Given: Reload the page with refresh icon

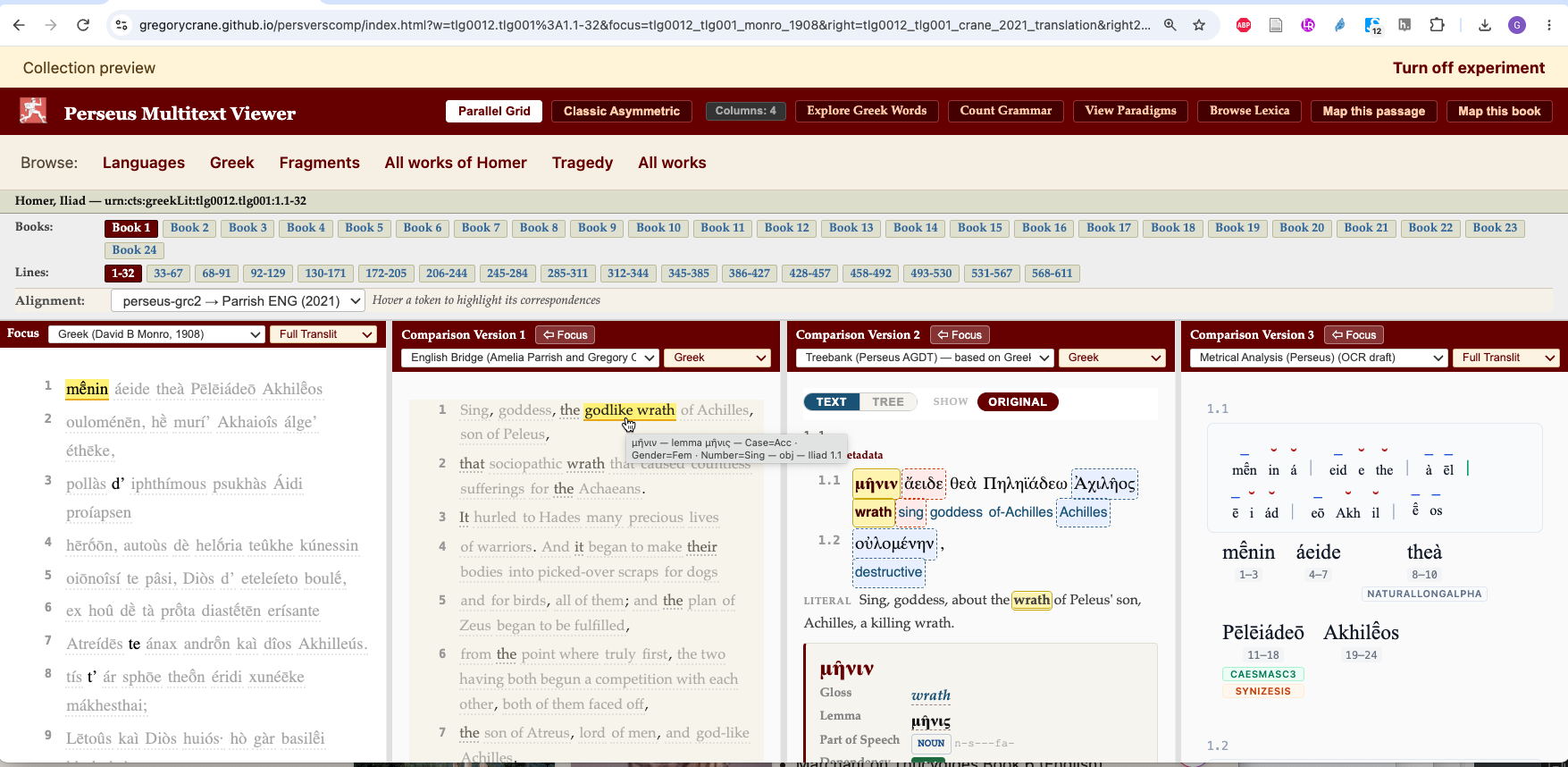Looking at the screenshot, I should tap(83, 25).
